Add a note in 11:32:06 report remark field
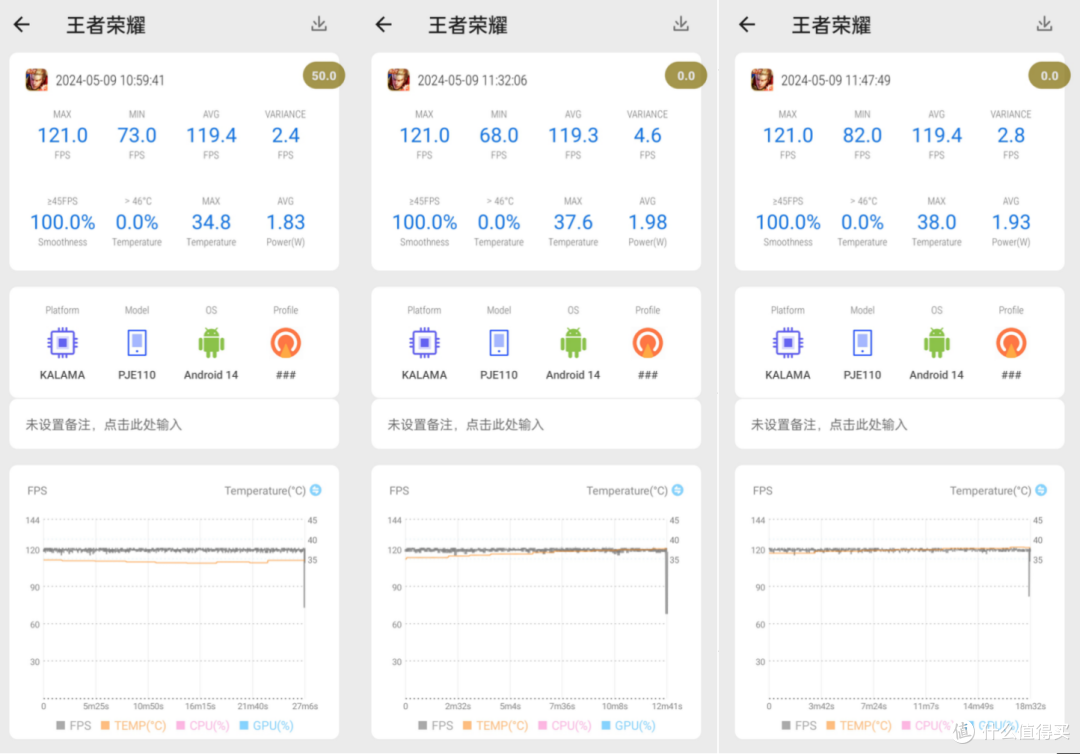1080x754 pixels. (536, 425)
